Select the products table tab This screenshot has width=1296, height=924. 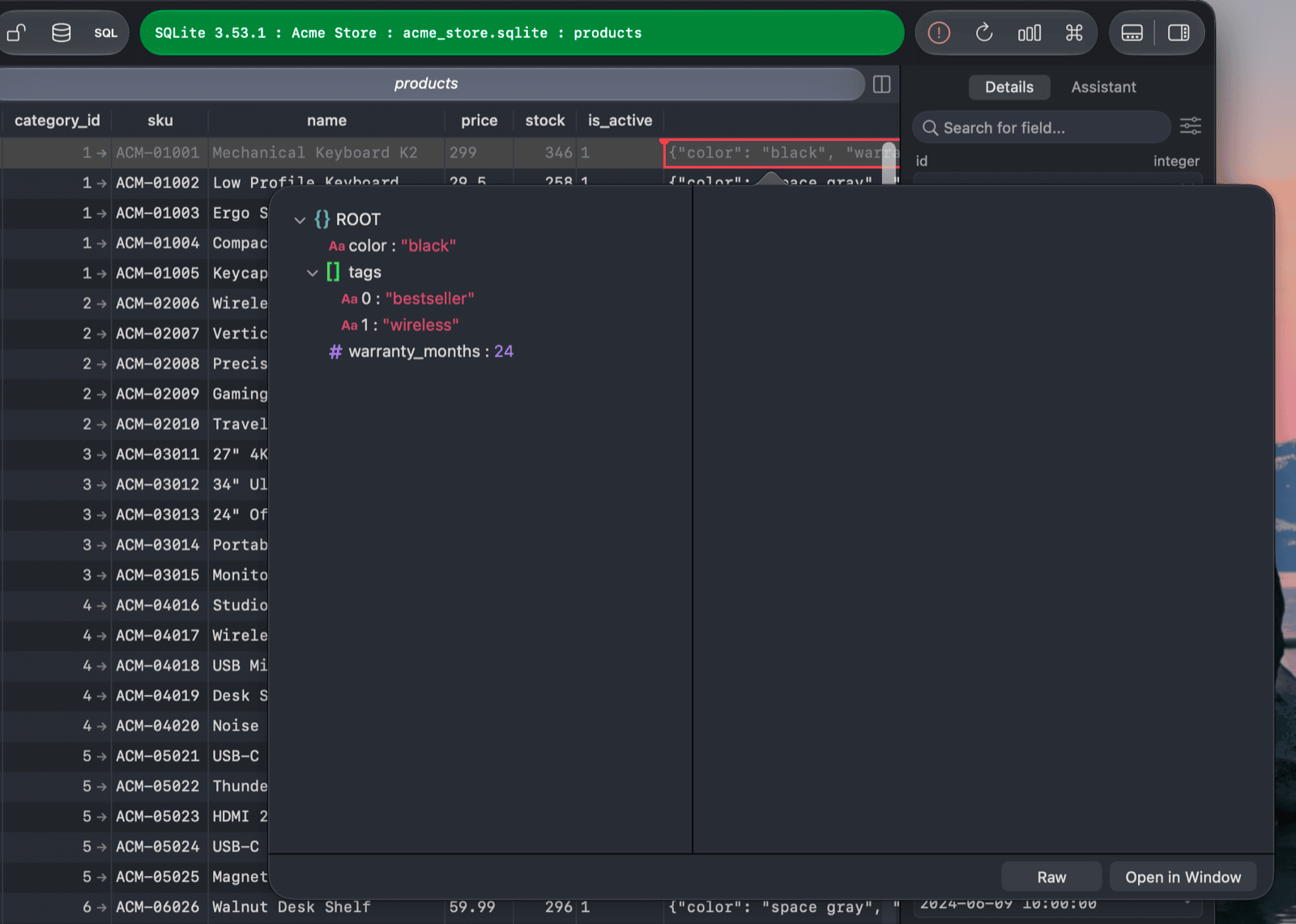point(426,83)
